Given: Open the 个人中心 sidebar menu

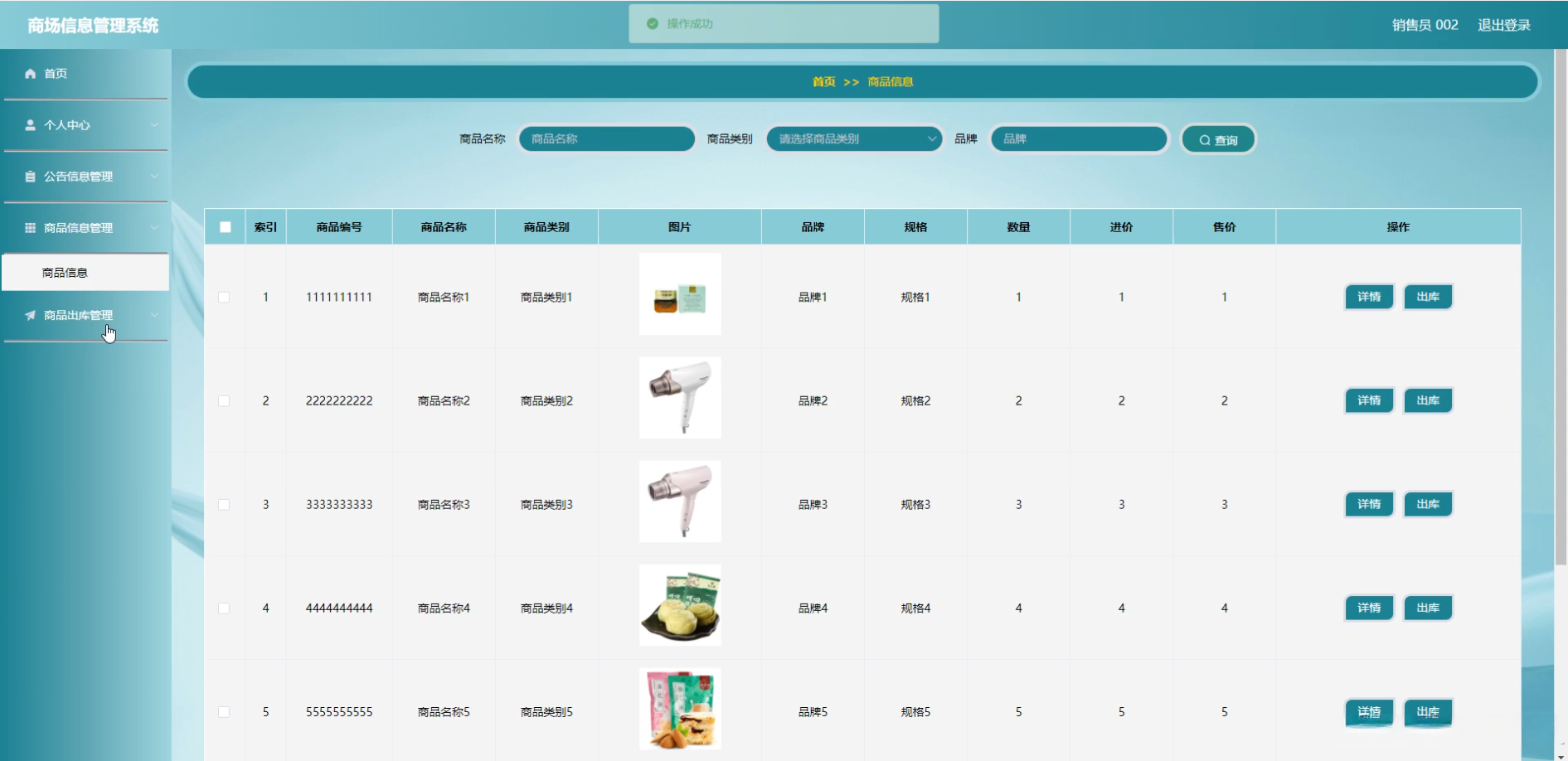Looking at the screenshot, I should coord(85,125).
